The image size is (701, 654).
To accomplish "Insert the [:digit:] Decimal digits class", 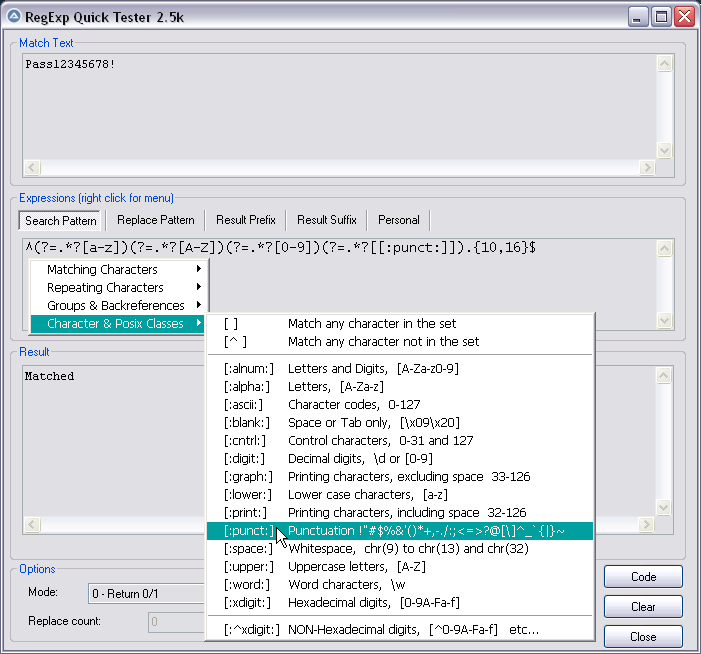I will 400,459.
